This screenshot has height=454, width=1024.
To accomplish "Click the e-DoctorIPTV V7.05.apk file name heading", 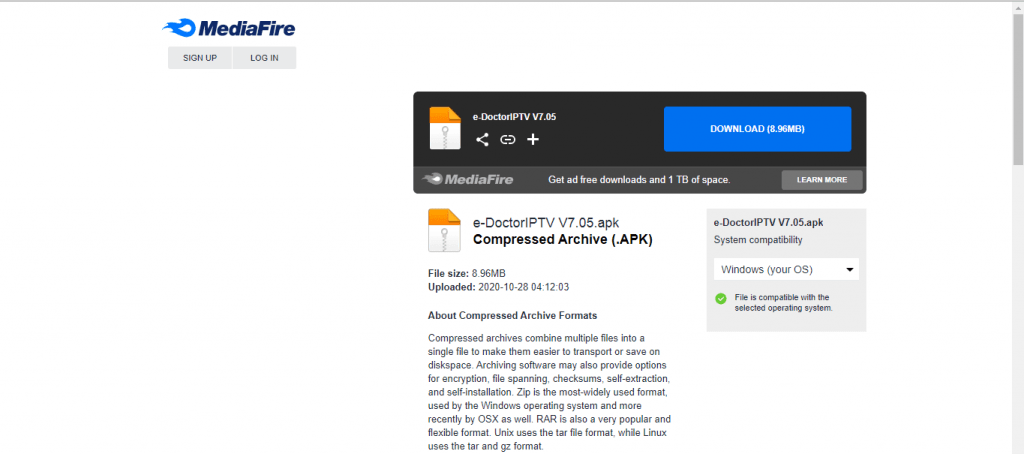I will [x=545, y=221].
